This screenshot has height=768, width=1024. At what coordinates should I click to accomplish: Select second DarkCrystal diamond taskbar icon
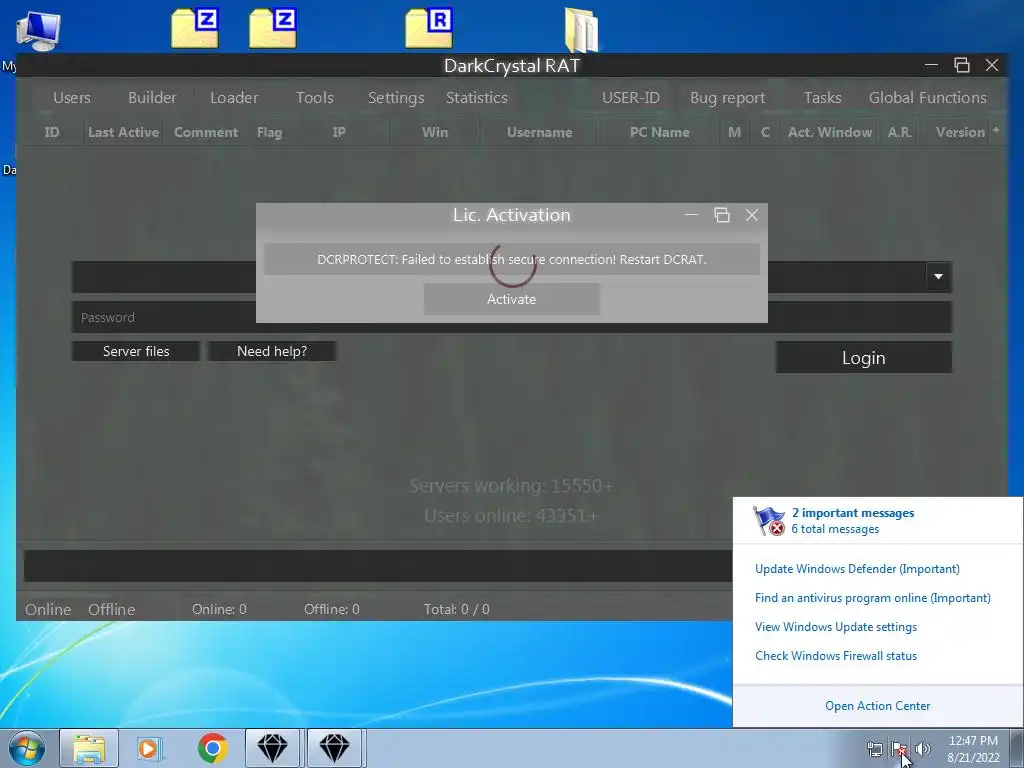334,748
